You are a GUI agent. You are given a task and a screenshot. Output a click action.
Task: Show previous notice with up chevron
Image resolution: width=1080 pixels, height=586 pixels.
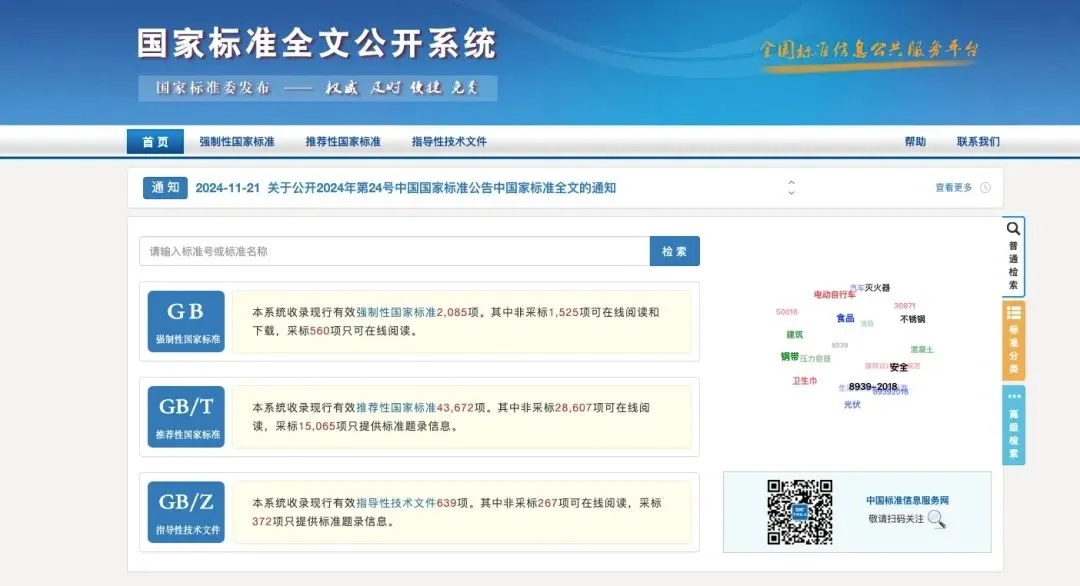(791, 182)
